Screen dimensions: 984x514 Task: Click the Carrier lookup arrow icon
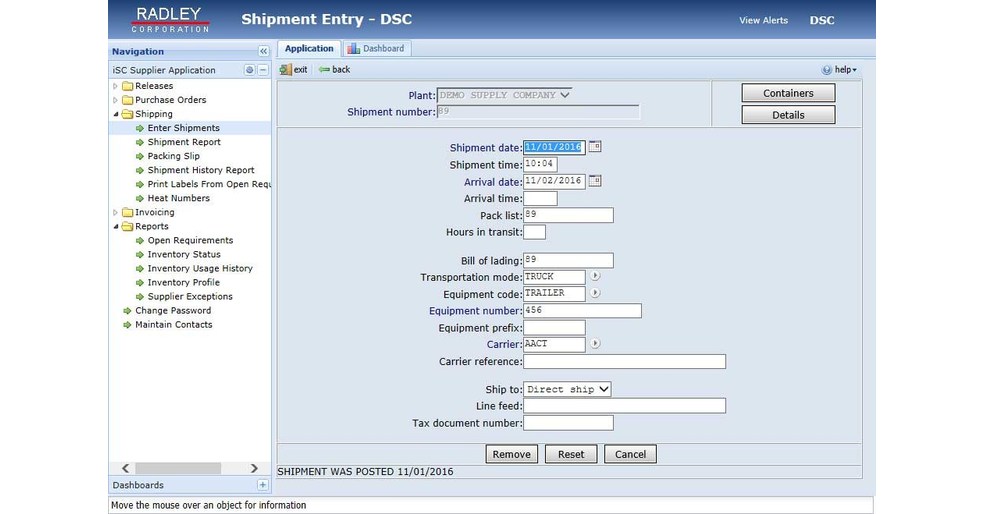click(595, 344)
